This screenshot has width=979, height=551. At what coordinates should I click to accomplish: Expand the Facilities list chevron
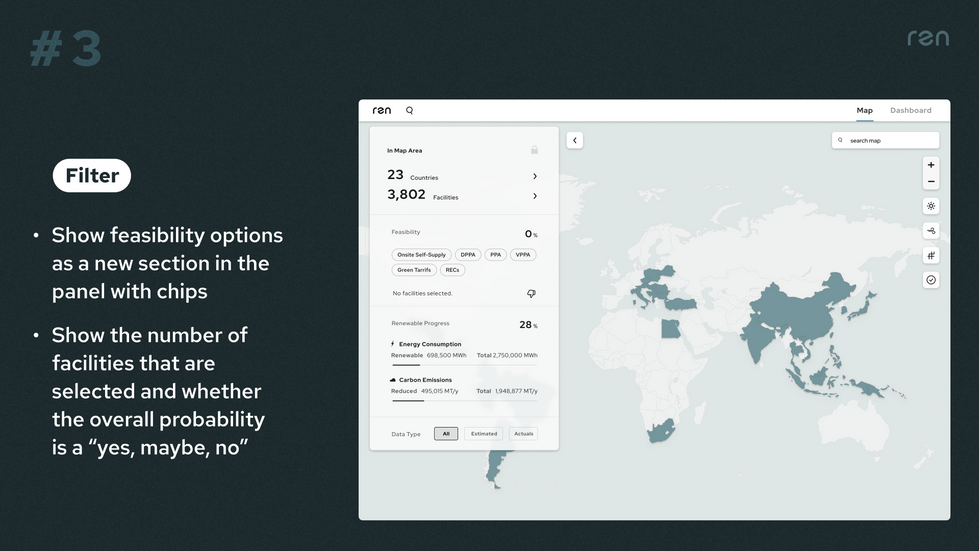point(535,196)
